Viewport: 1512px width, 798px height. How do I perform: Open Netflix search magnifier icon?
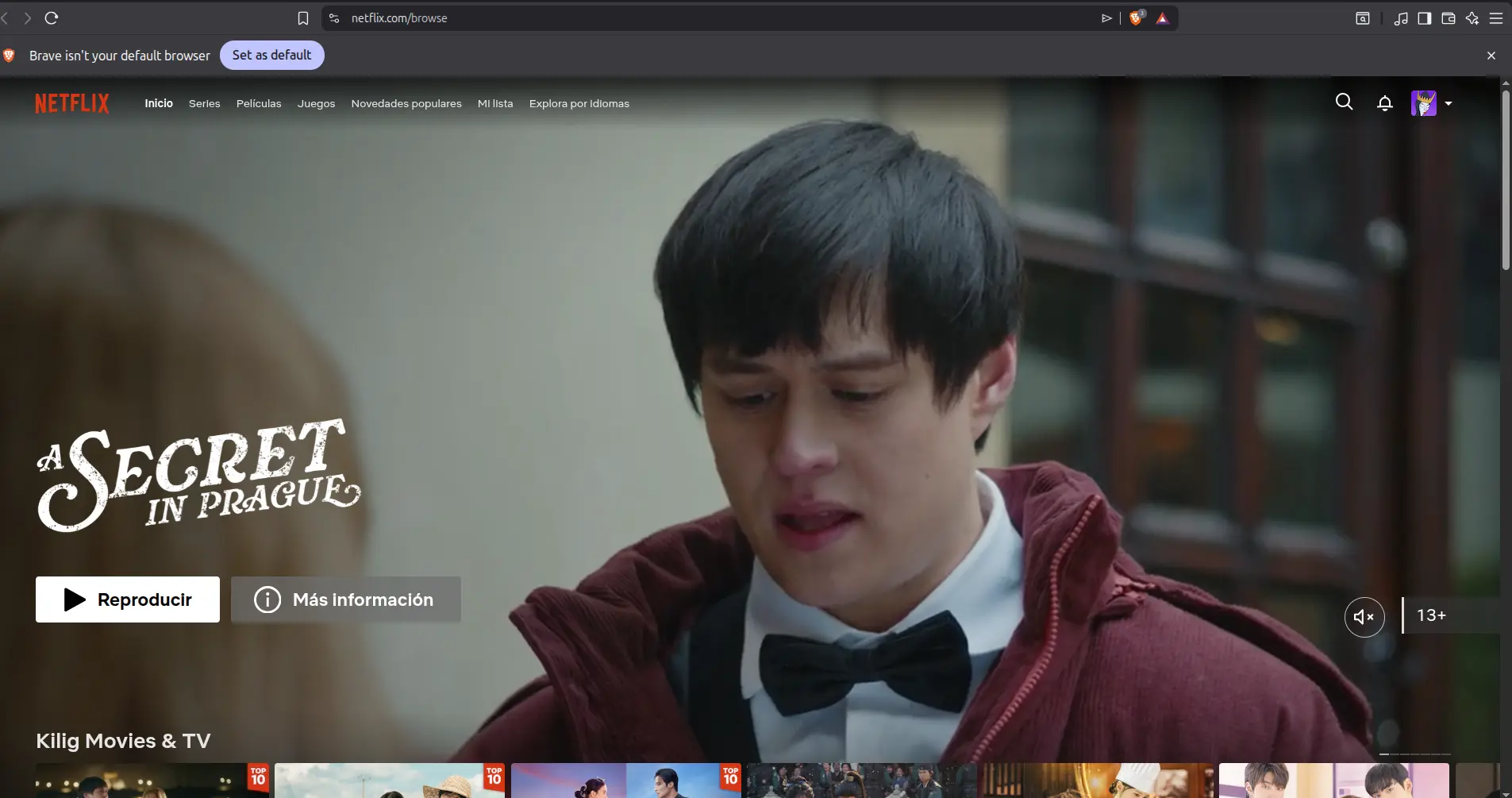(x=1344, y=102)
